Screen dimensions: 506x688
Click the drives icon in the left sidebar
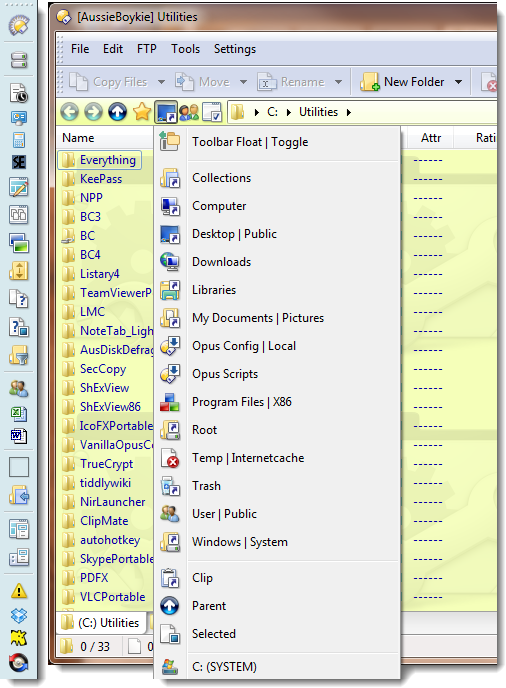pos(19,59)
